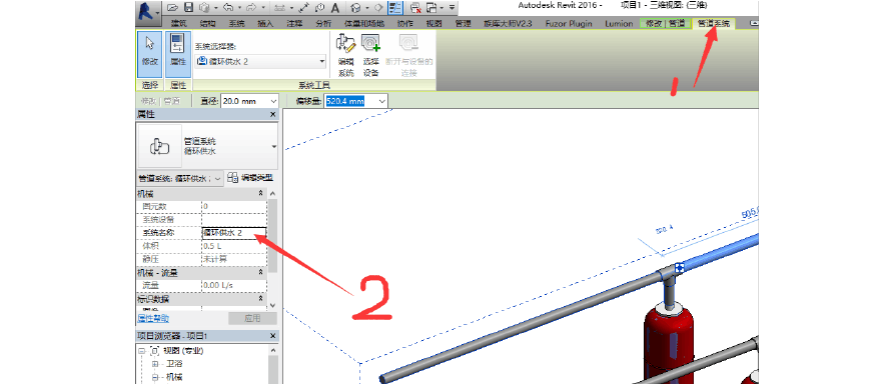Image resolution: width=893 pixels, height=384 pixels.
Task: Select the Text 'A' tool icon
Action: 335,8
